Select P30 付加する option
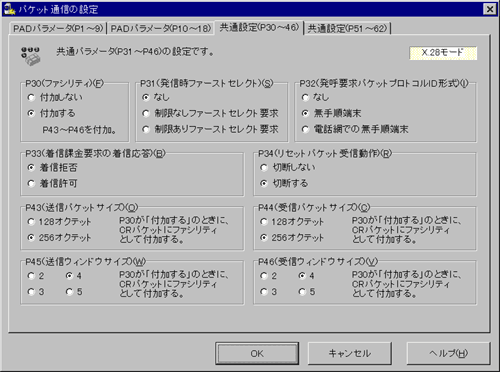This screenshot has width=500, height=372. pyautogui.click(x=52, y=113)
